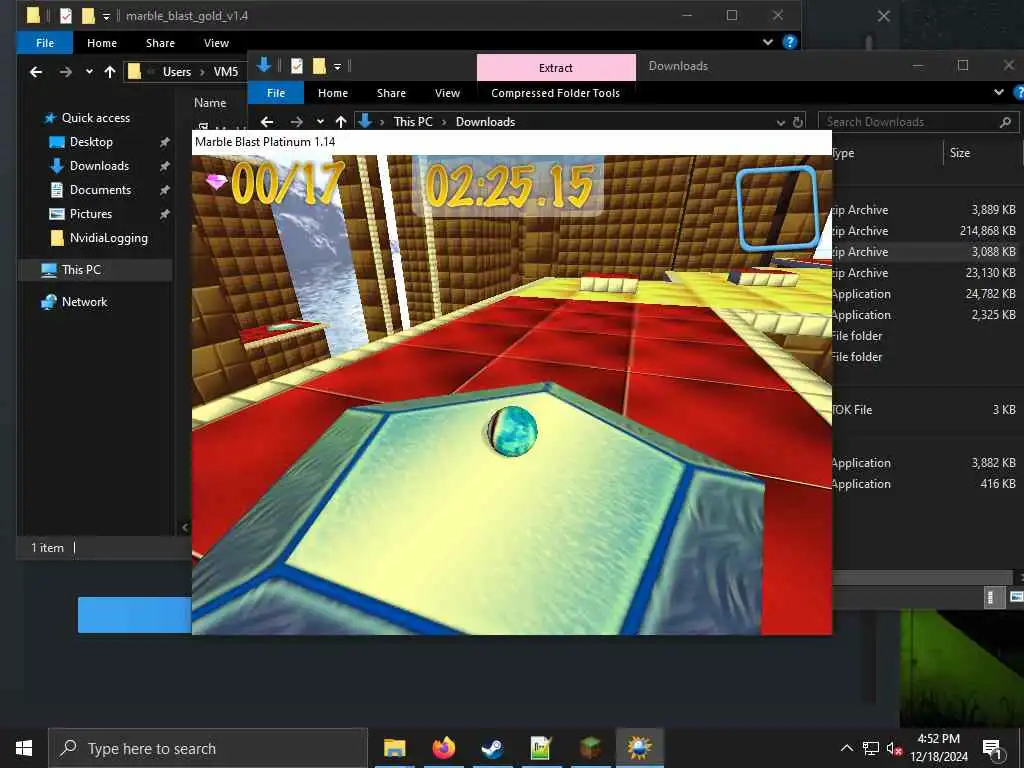Image resolution: width=1024 pixels, height=768 pixels.
Task: Expand ribbon chevron in marble_blast_gold window
Action: [x=768, y=42]
